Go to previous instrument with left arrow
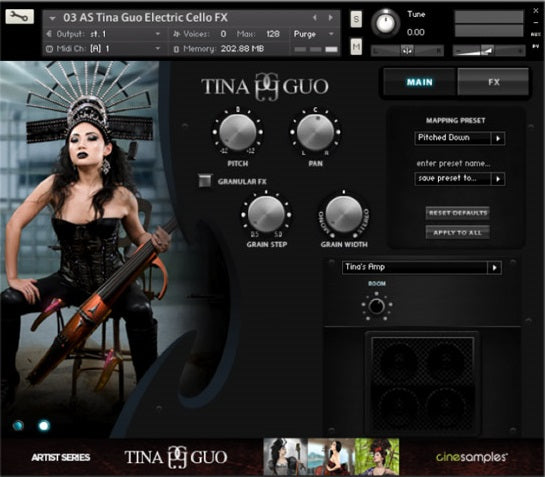The height and width of the screenshot is (477, 545). (x=315, y=17)
